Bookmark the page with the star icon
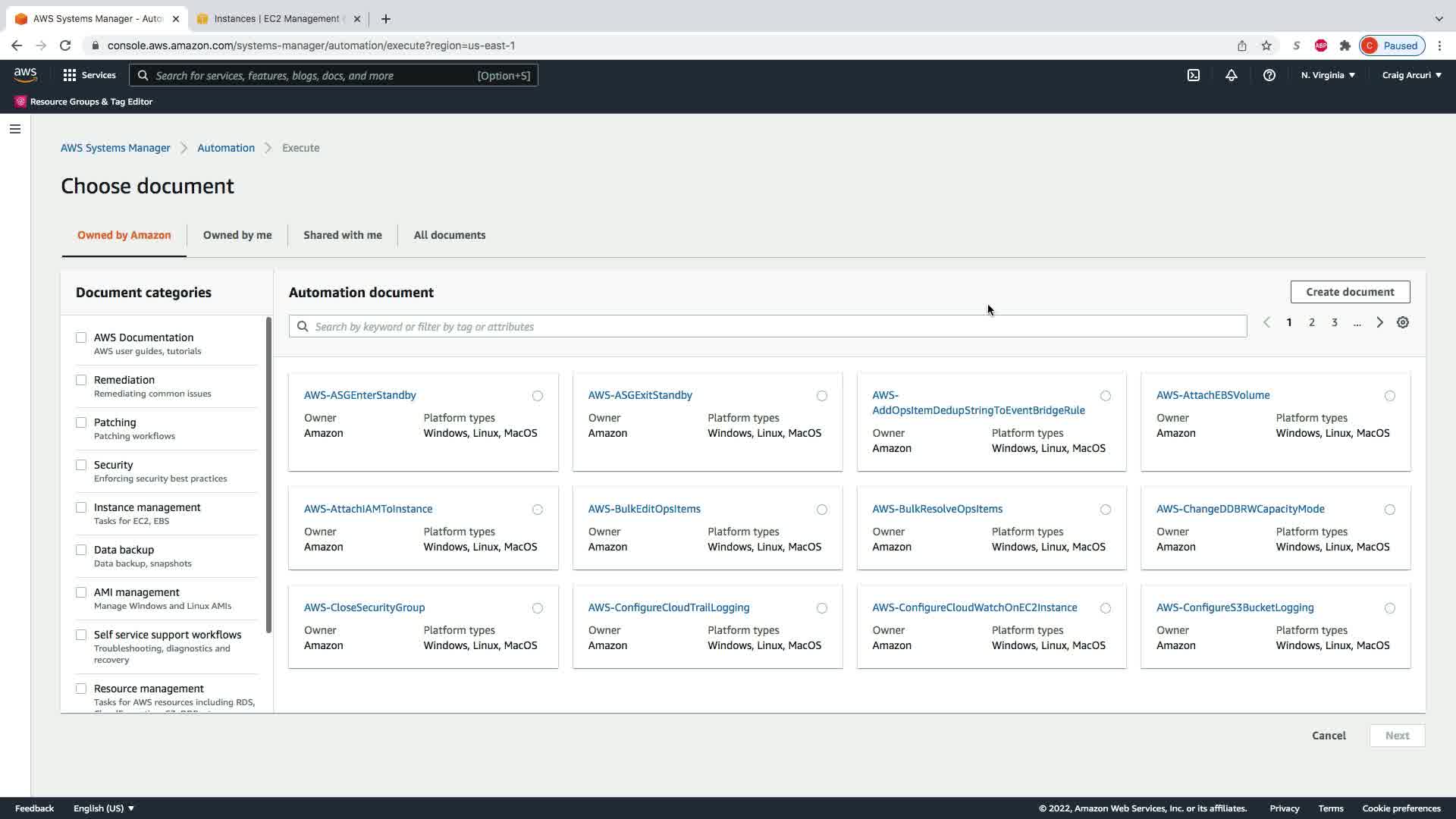 pyautogui.click(x=1266, y=45)
